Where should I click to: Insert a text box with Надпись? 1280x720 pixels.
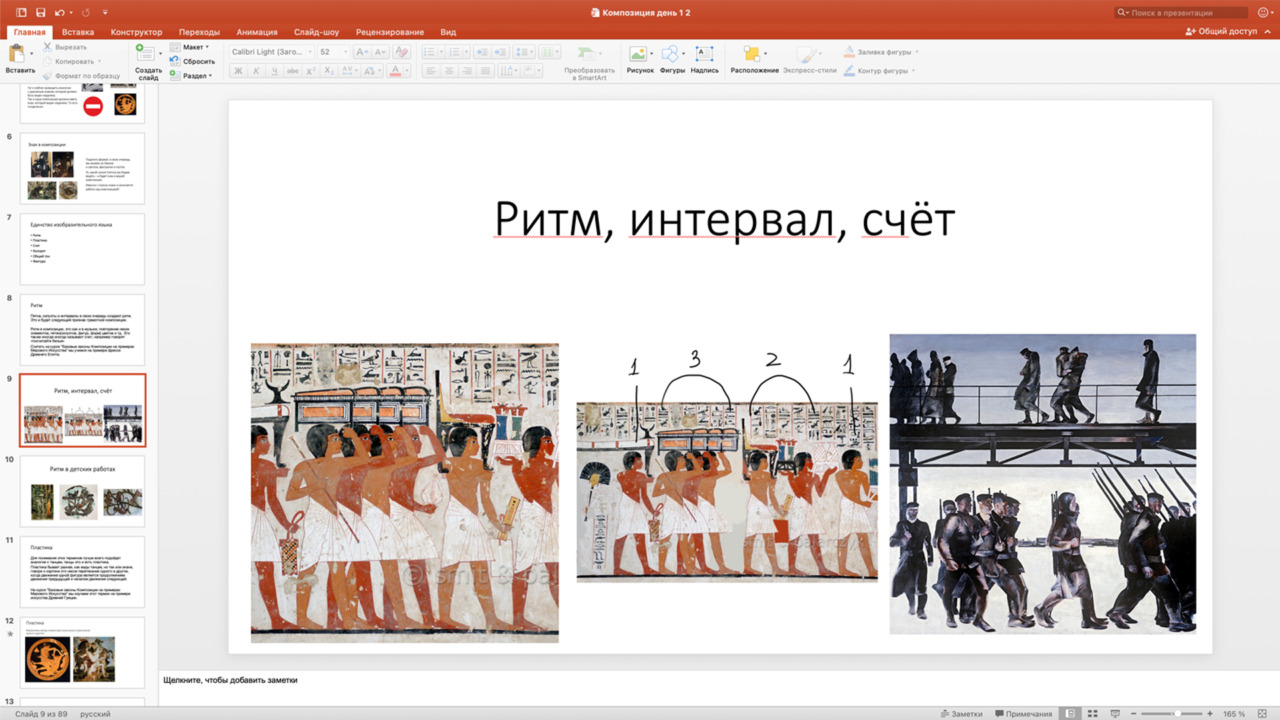704,54
